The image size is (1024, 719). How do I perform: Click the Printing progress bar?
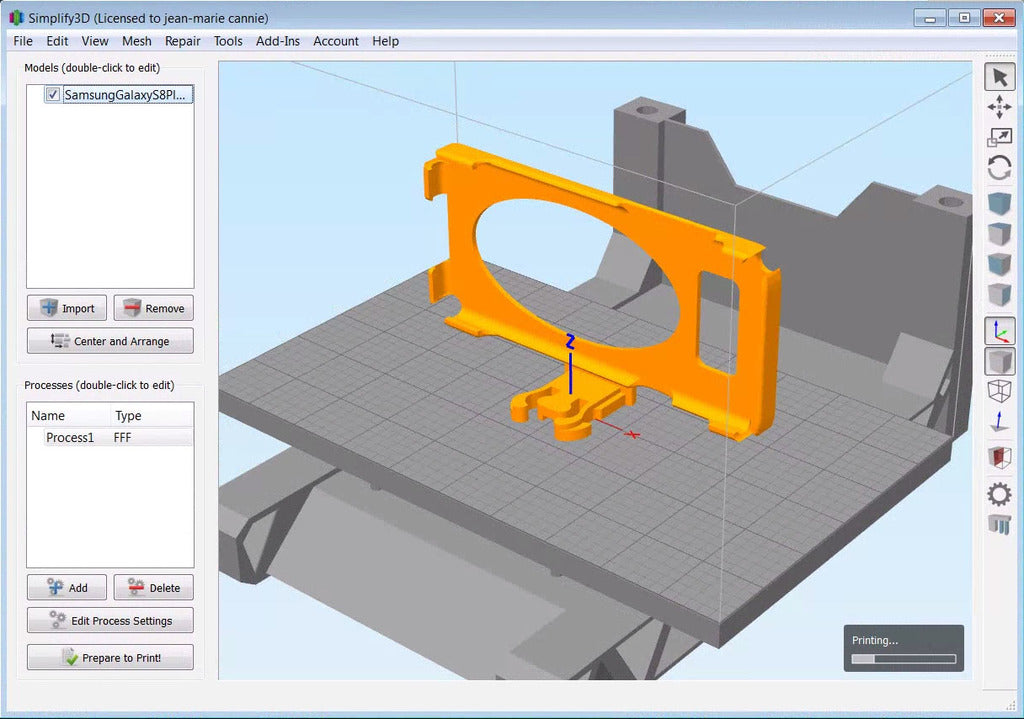click(904, 659)
